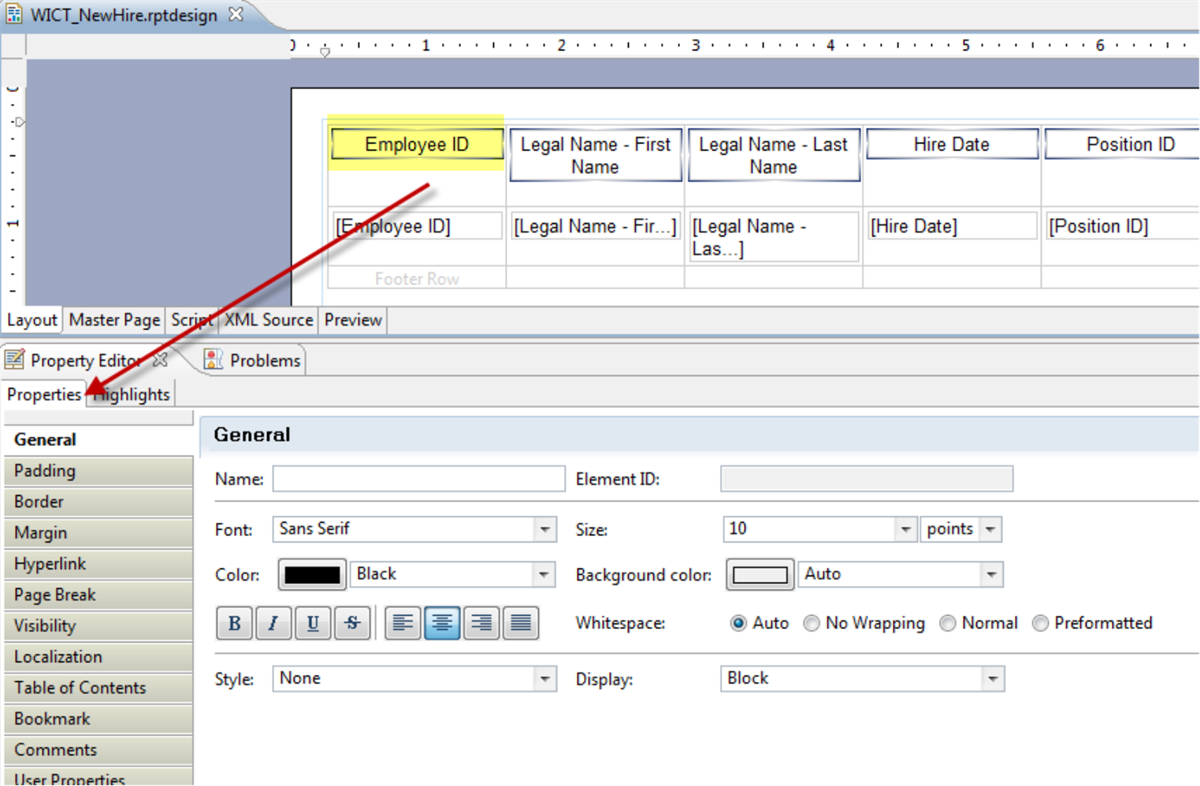This screenshot has height=786, width=1200.
Task: Justify text alignment
Action: click(521, 623)
